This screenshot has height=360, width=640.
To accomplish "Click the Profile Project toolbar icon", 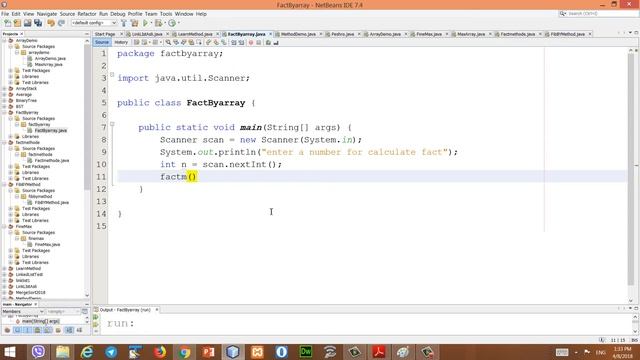I will (x=172, y=23).
